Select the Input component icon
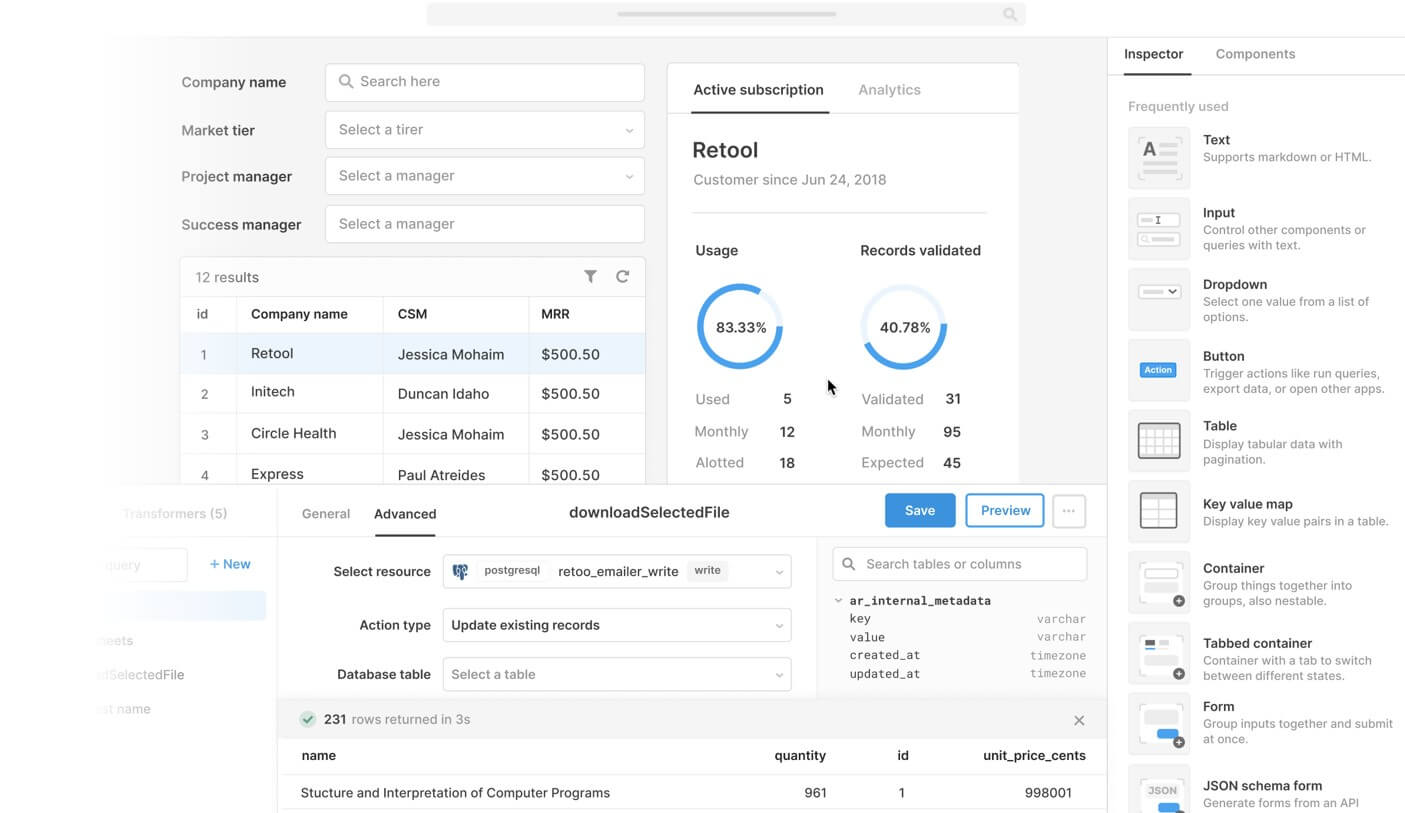Screen dimensions: 1405x813 (1159, 228)
